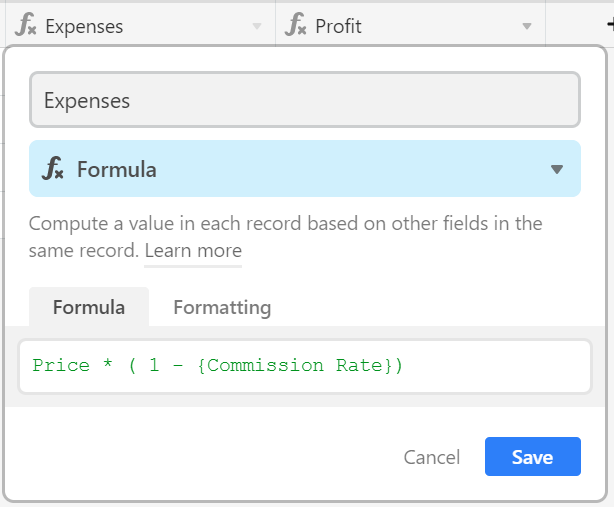
Task: Select the Formula field type label
Action: pos(117,169)
